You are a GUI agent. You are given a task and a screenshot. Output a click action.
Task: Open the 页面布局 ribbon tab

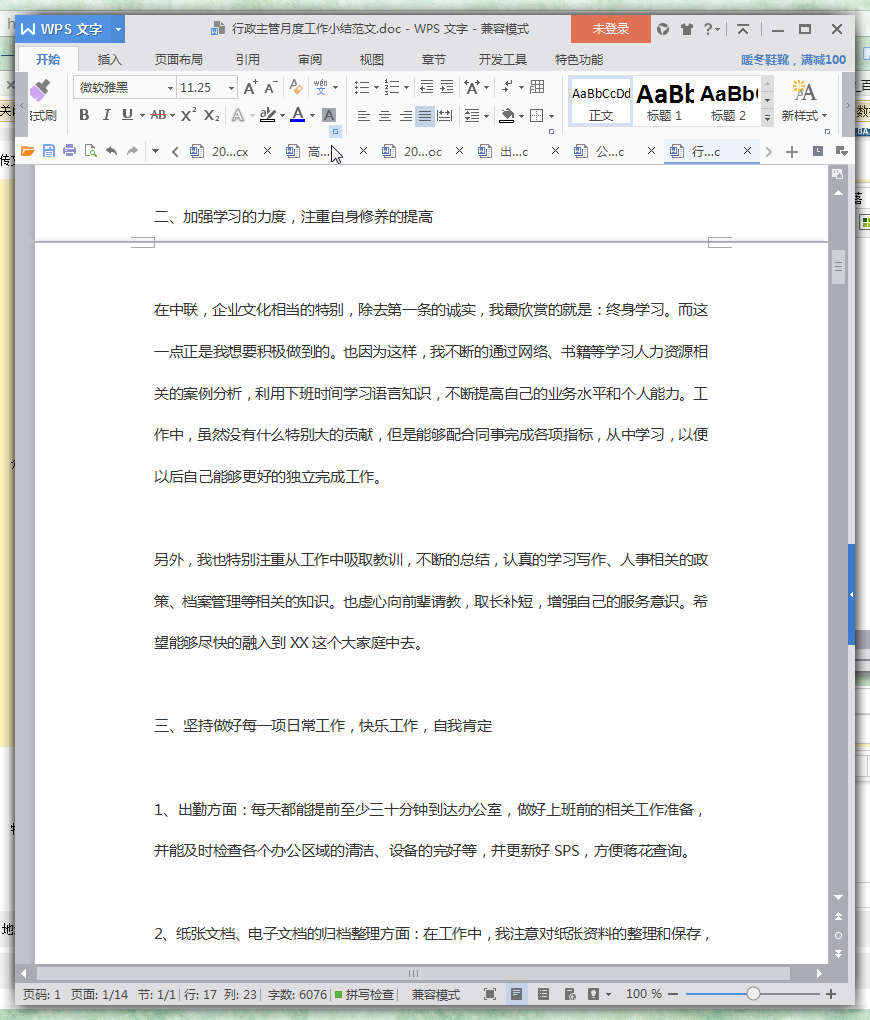178,60
